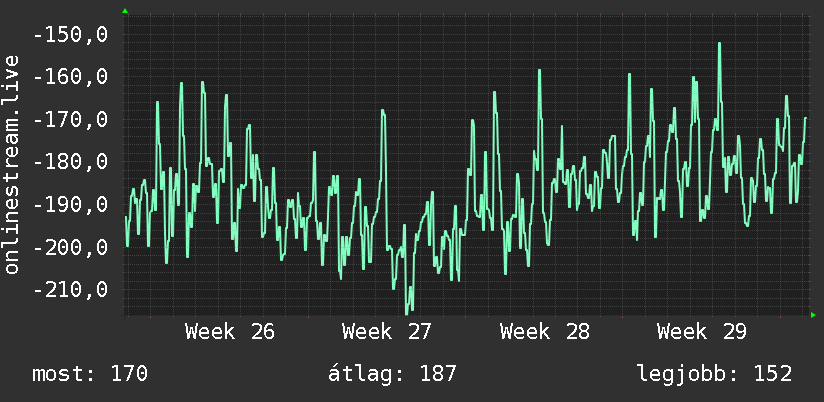
Task: Click the green arrow ending the X axis
Action: (x=813, y=315)
